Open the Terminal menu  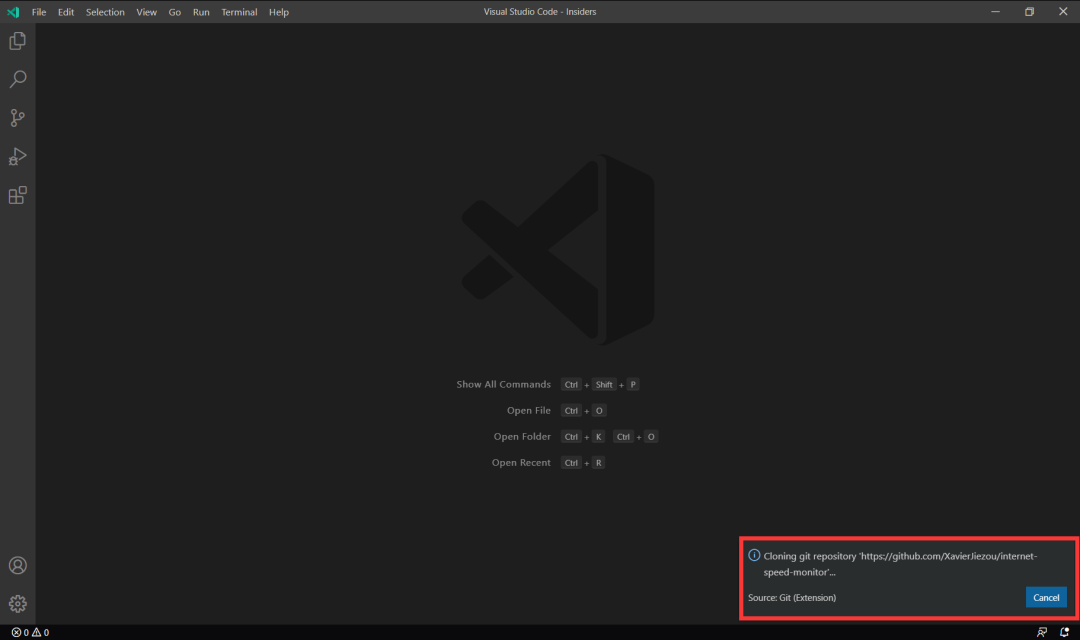pos(239,12)
